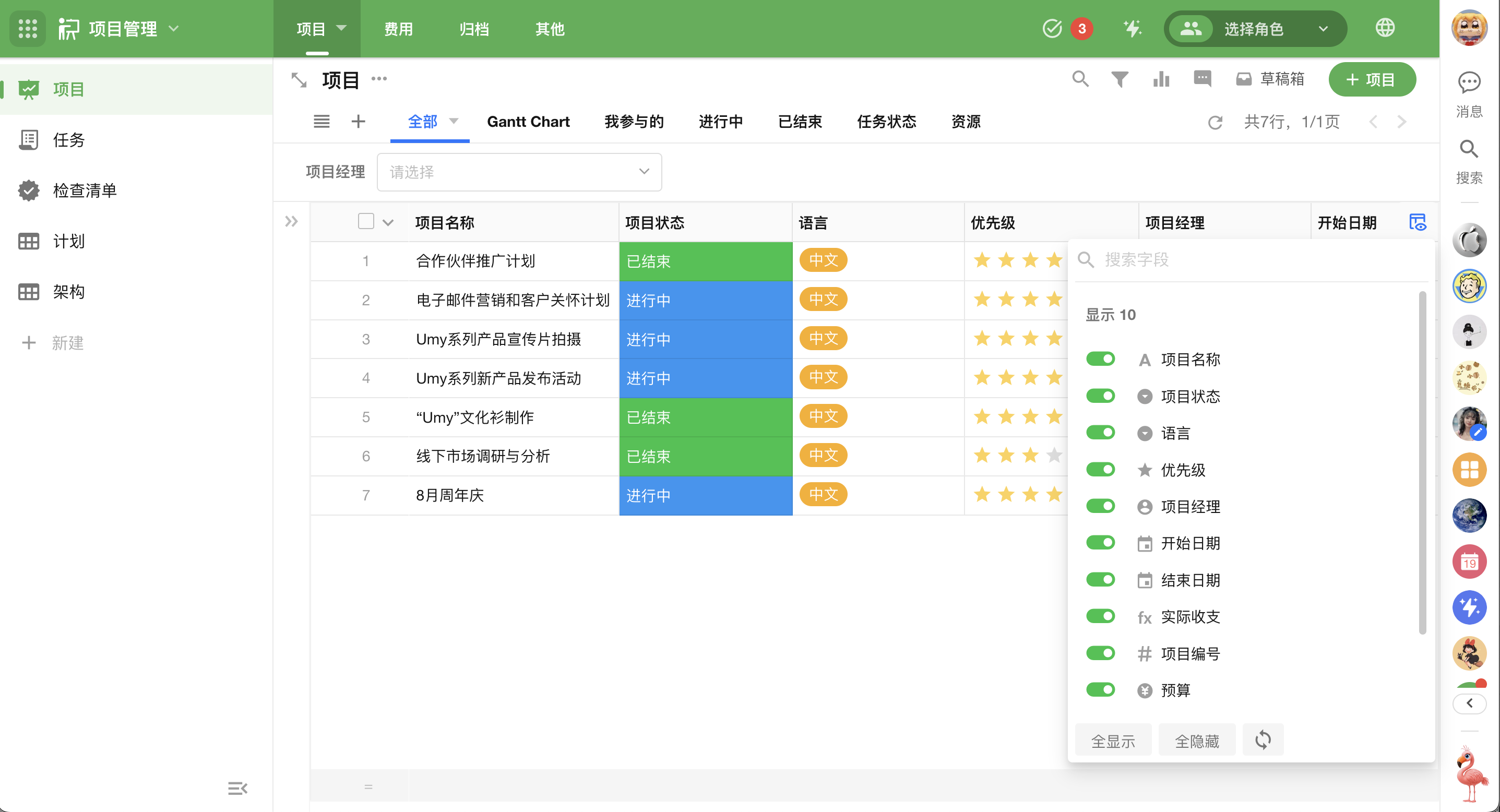Switch to the Gantt Chart tab
Screen dimensions: 1500x812
528,122
